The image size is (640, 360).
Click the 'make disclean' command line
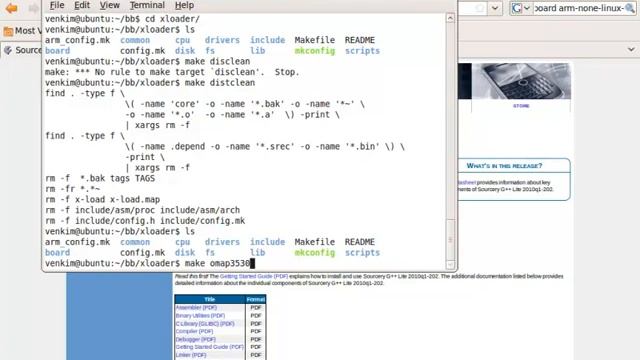147,61
